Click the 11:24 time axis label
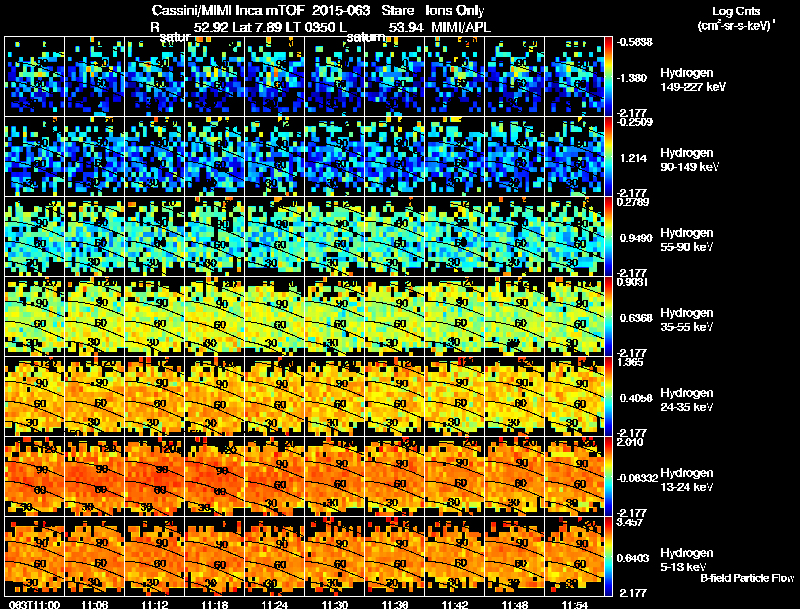800x609 pixels. click(x=274, y=605)
